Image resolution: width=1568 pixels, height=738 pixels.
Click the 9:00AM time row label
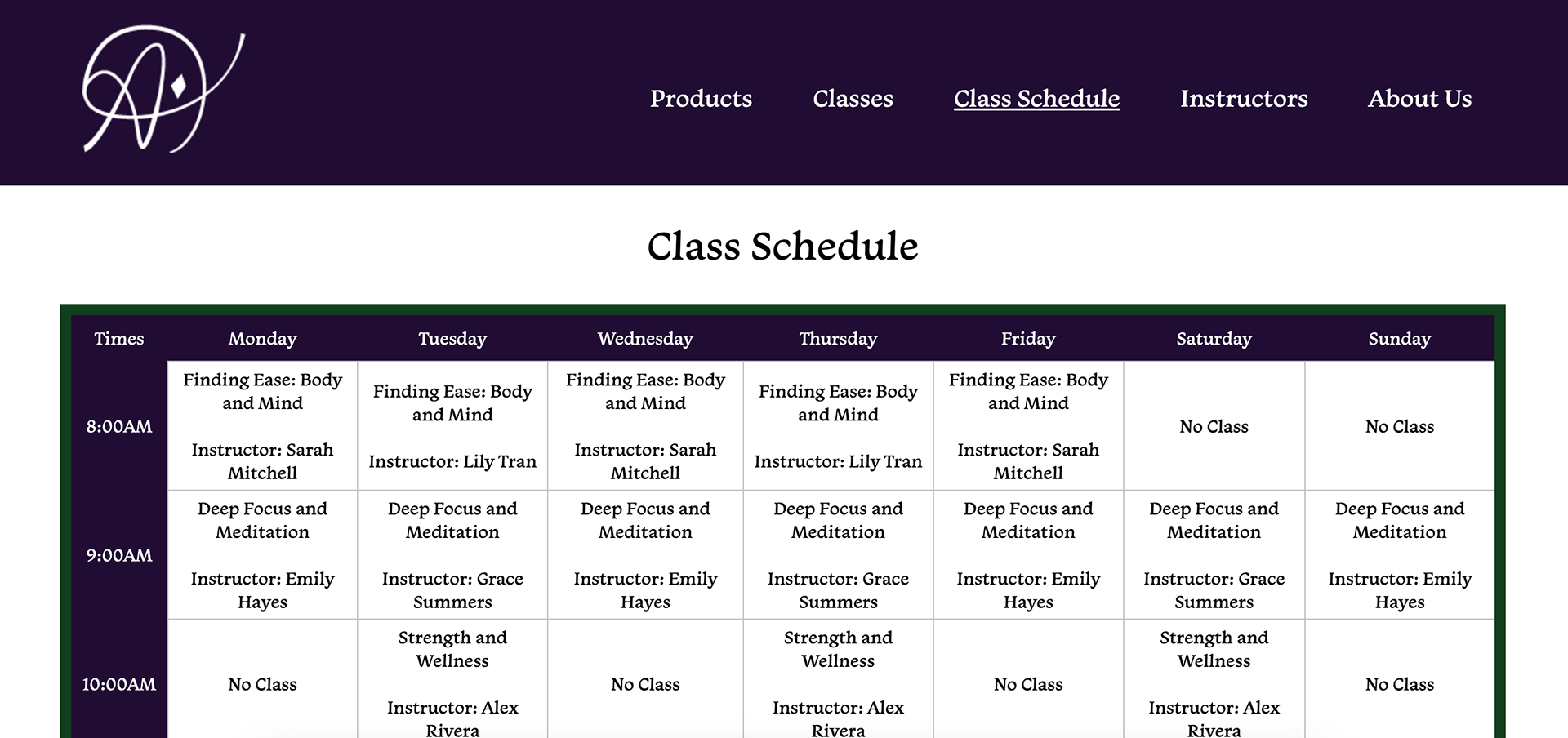click(x=119, y=555)
